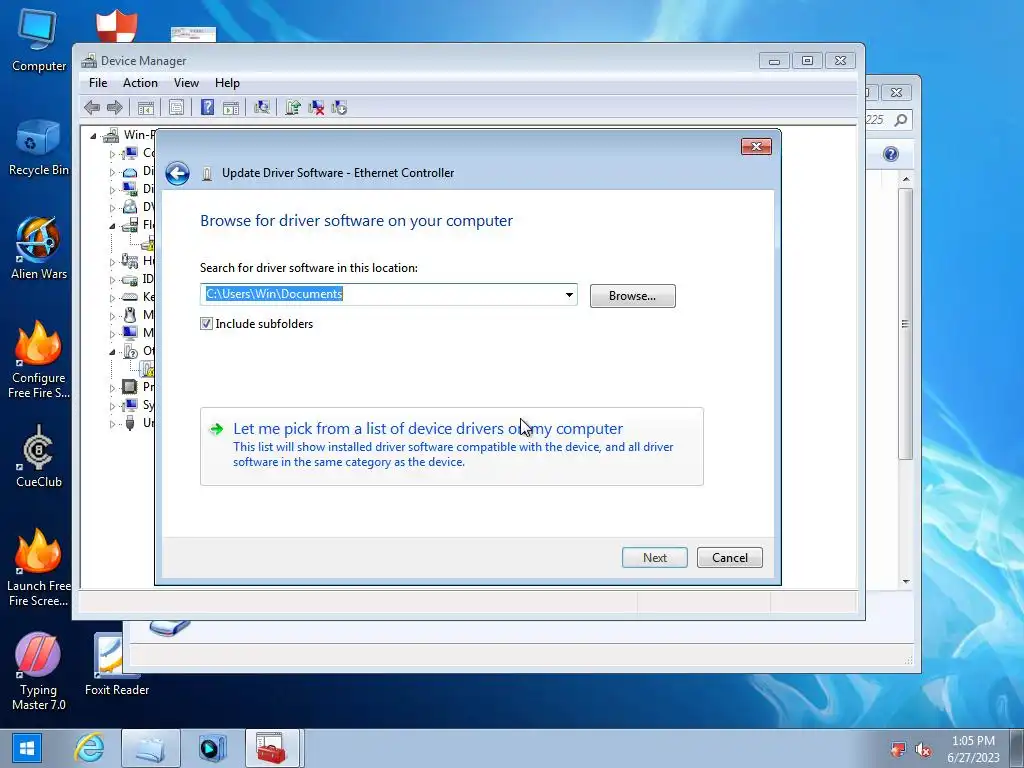Launch the CueClub desktop shortcut
The width and height of the screenshot is (1024, 768).
[39, 456]
